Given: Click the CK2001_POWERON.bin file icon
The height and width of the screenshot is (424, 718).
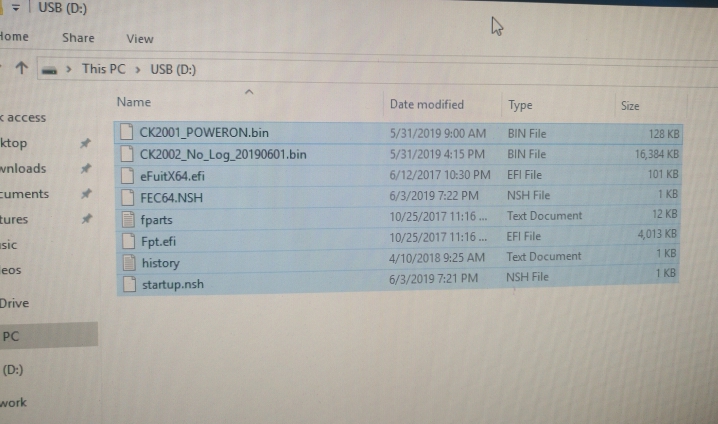Looking at the screenshot, I should coord(127,132).
